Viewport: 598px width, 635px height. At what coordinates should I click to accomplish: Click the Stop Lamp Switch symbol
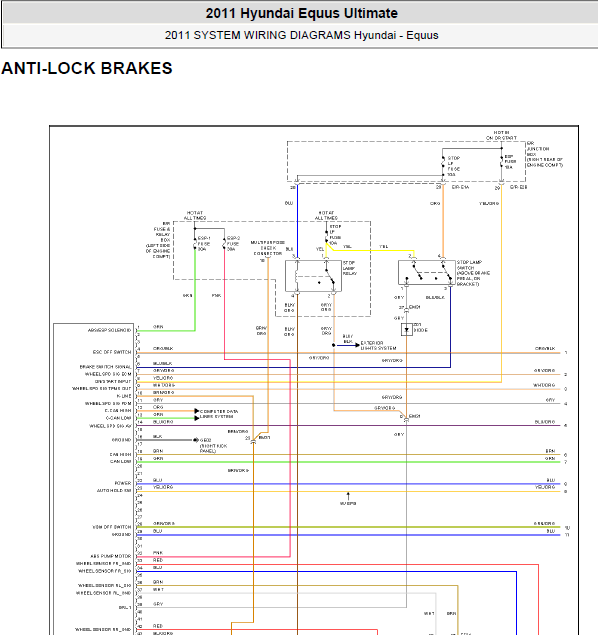tap(426, 273)
